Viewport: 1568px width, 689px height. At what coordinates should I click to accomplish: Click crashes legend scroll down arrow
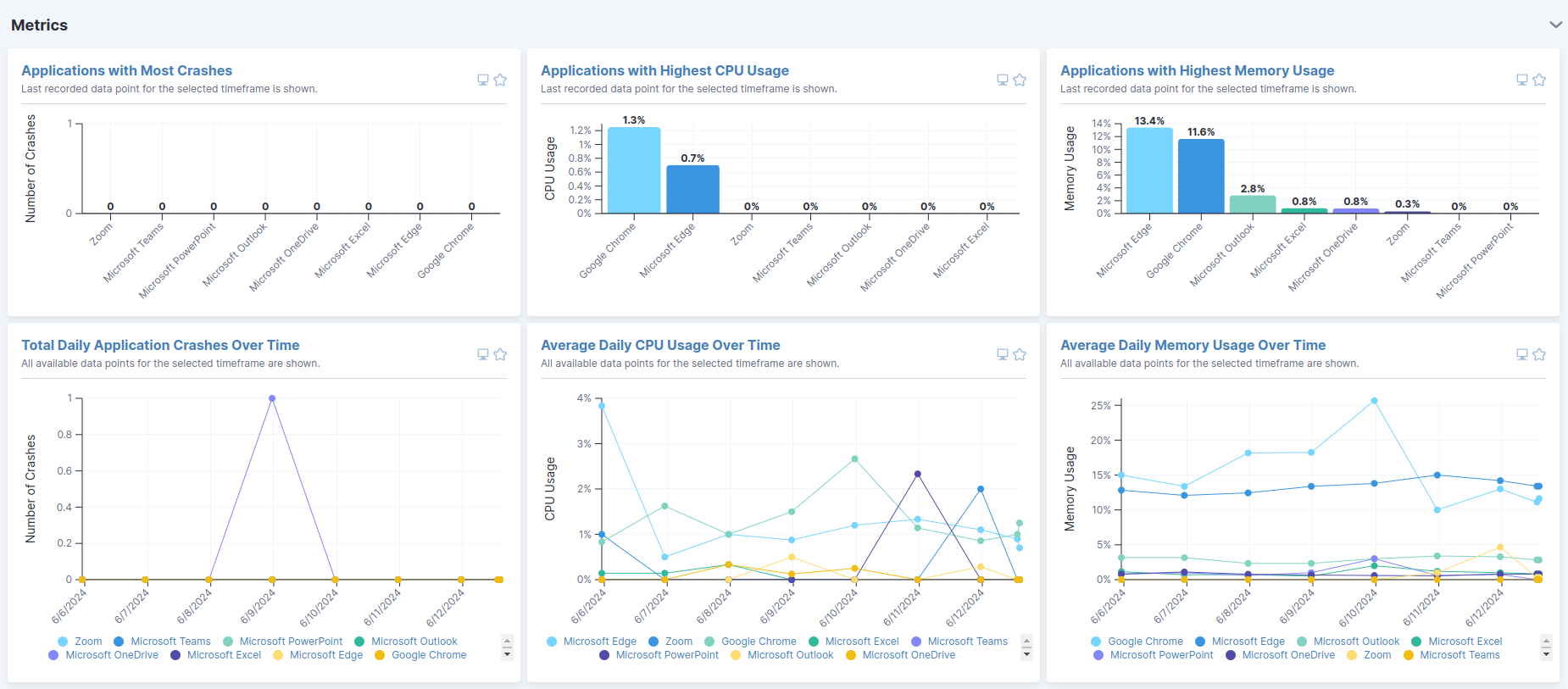click(x=507, y=654)
